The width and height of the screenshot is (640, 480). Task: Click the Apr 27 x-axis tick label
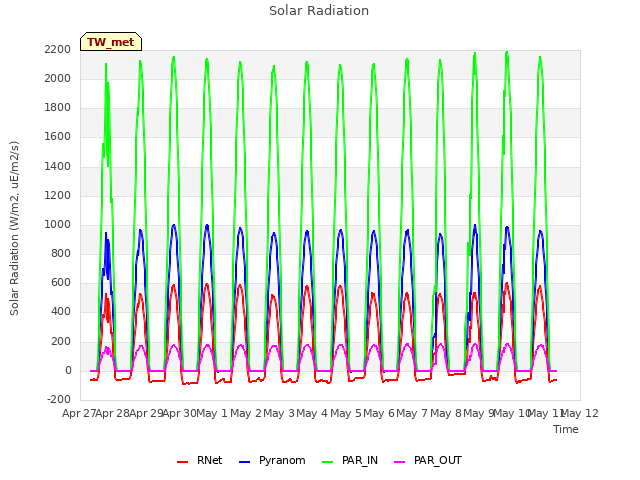click(79, 413)
